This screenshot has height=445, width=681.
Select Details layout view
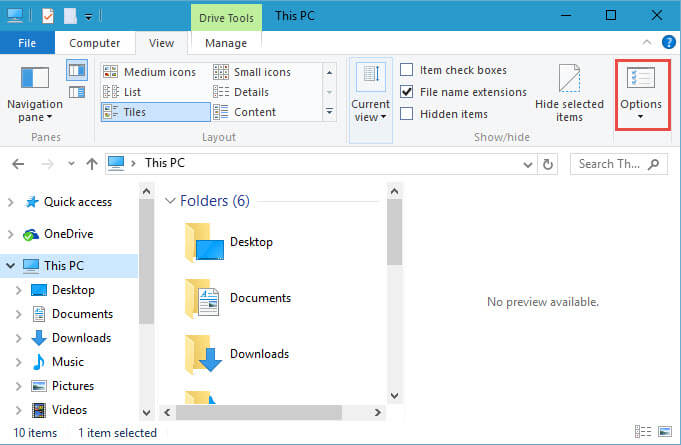[241, 92]
